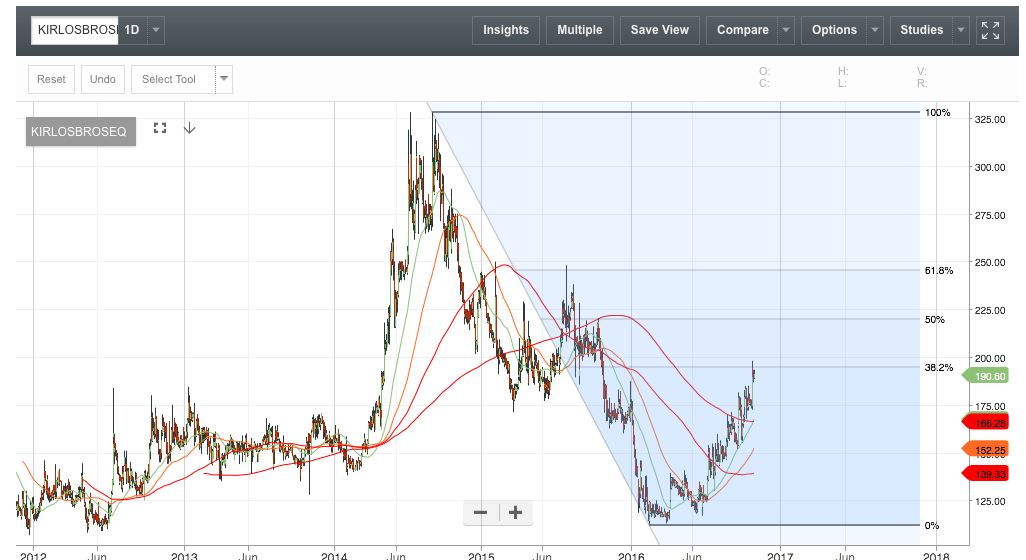Open the Options dropdown arrow
This screenshot has width=1026, height=560.
(876, 30)
